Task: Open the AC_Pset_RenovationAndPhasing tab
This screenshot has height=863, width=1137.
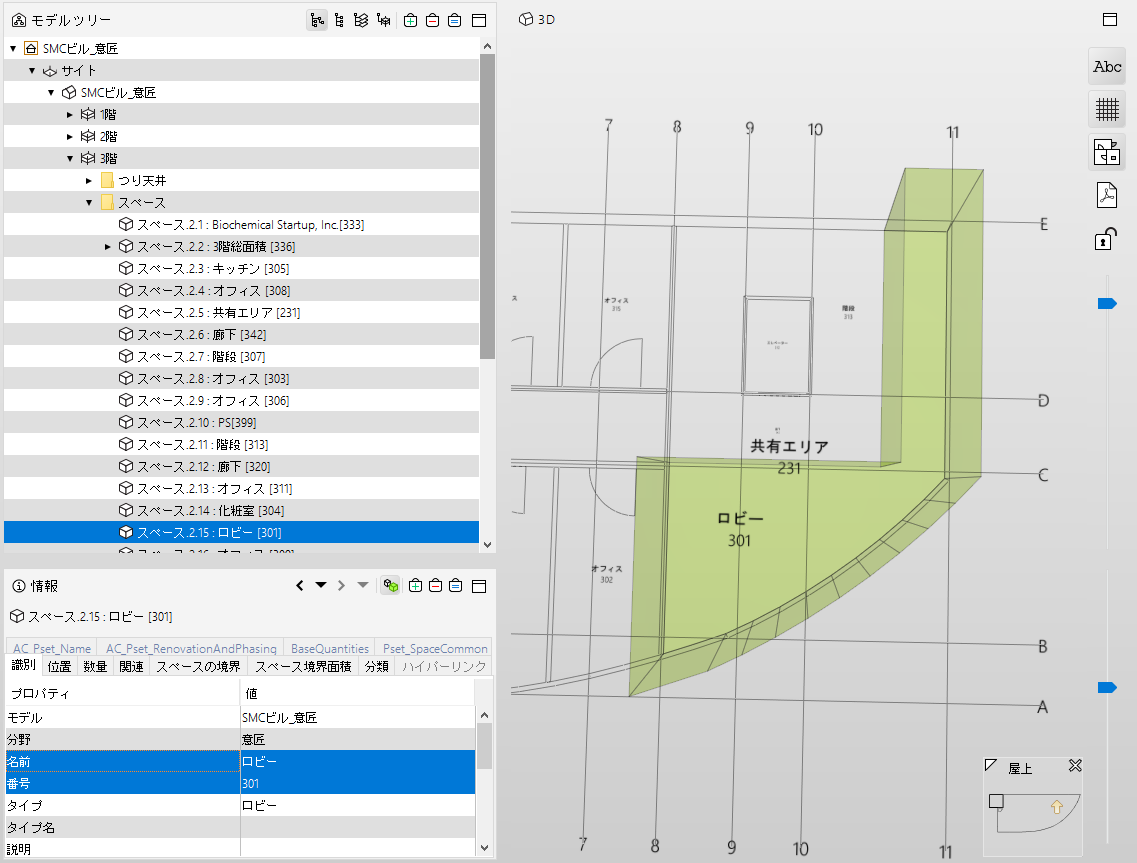Action: 191,648
